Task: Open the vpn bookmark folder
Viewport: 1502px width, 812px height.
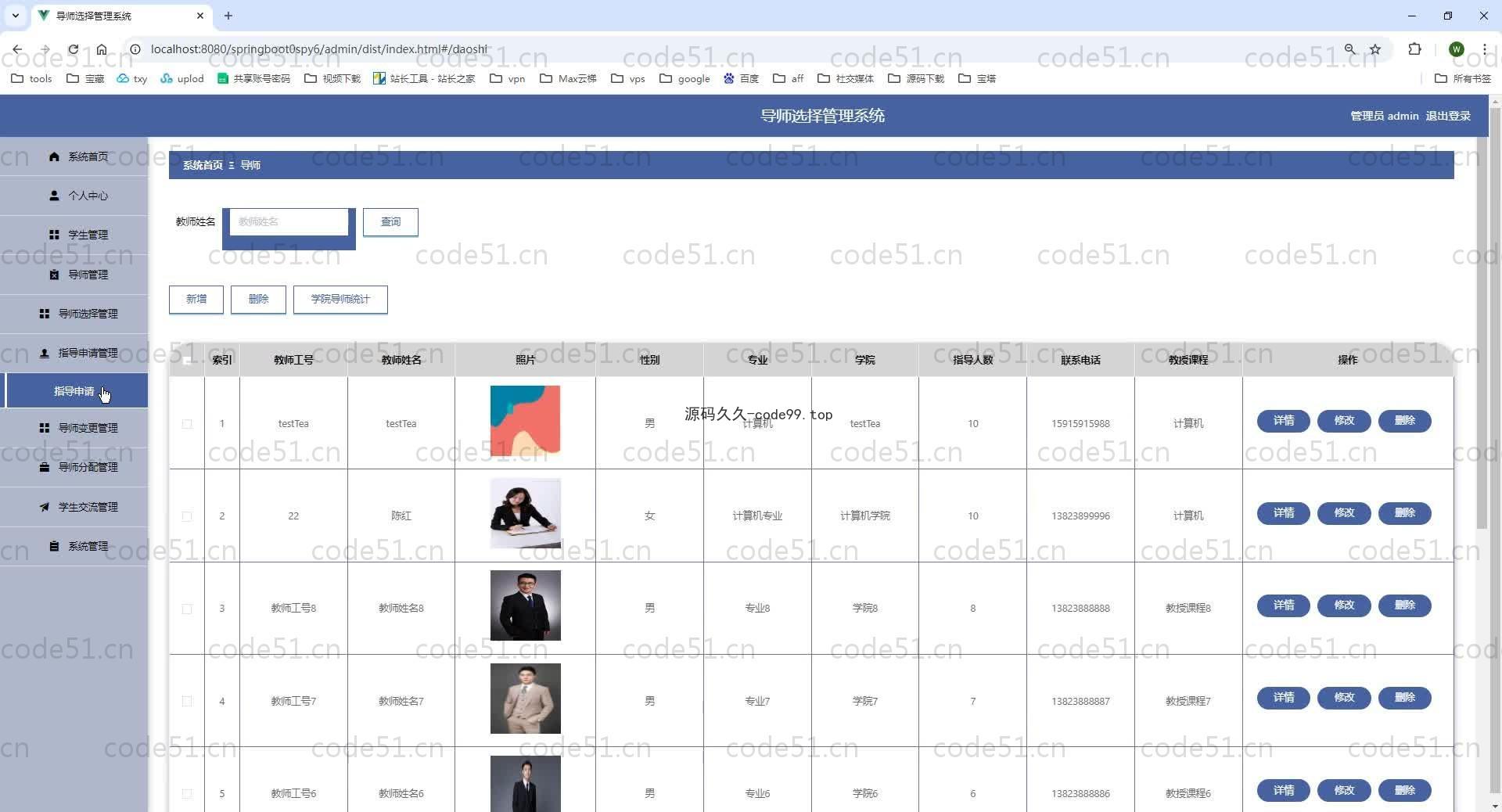Action: [x=507, y=78]
